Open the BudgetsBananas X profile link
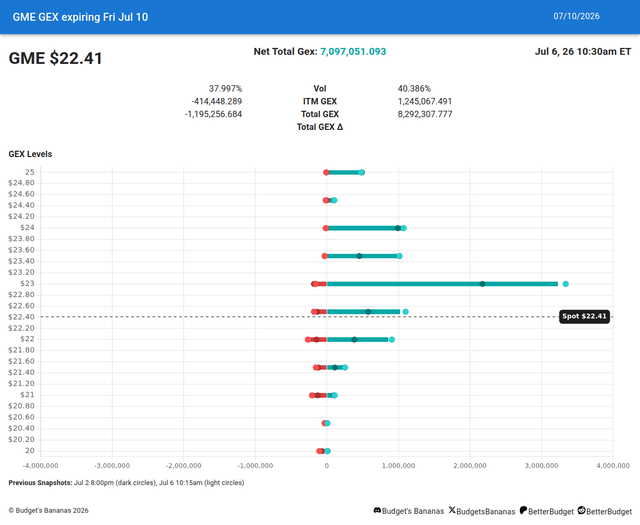 point(486,511)
